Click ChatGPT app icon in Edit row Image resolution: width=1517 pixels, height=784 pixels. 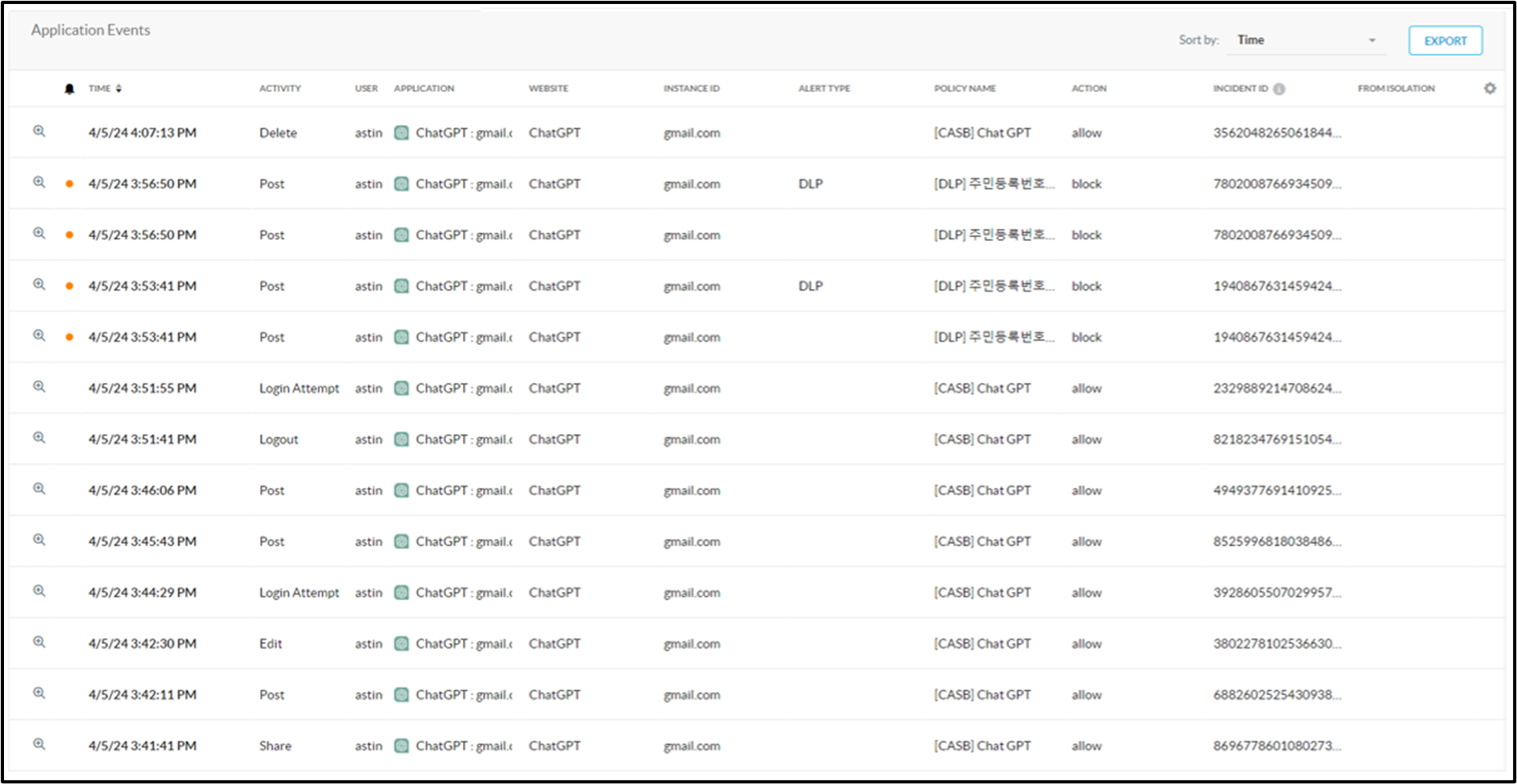pos(402,644)
